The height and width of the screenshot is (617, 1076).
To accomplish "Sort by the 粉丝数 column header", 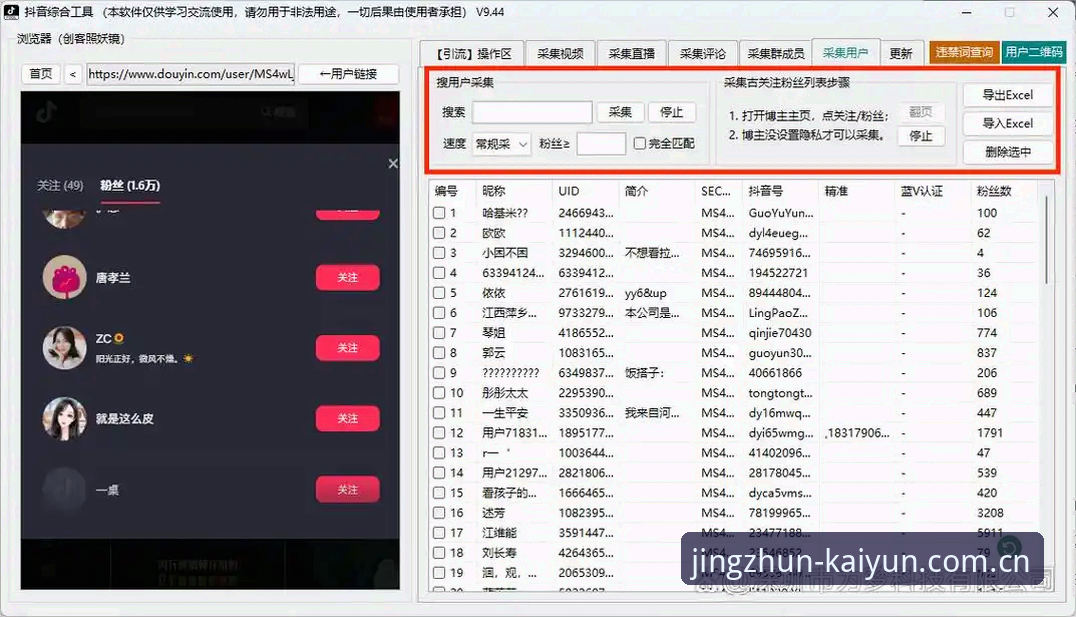I will pyautogui.click(x=1004, y=191).
